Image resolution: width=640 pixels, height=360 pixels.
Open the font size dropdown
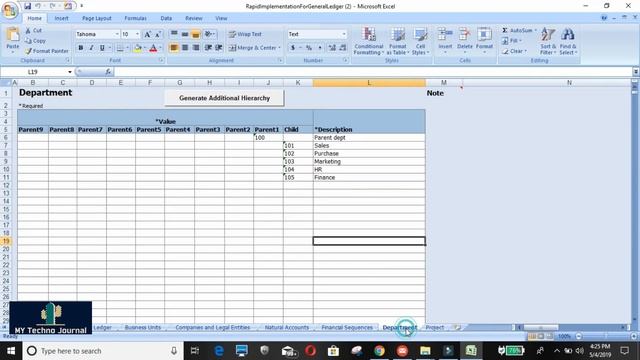[x=137, y=34]
